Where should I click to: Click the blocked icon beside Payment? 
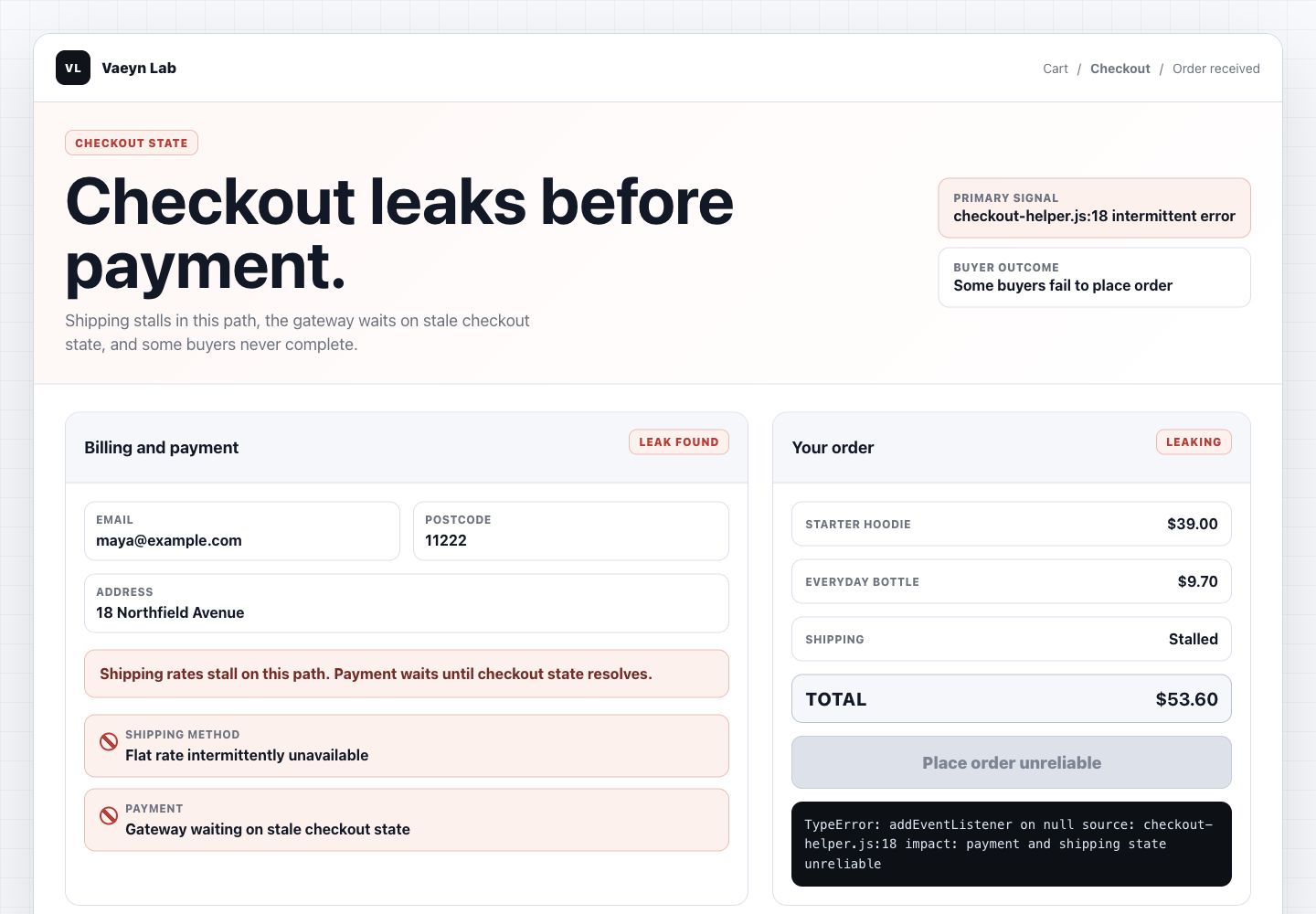pyautogui.click(x=109, y=815)
